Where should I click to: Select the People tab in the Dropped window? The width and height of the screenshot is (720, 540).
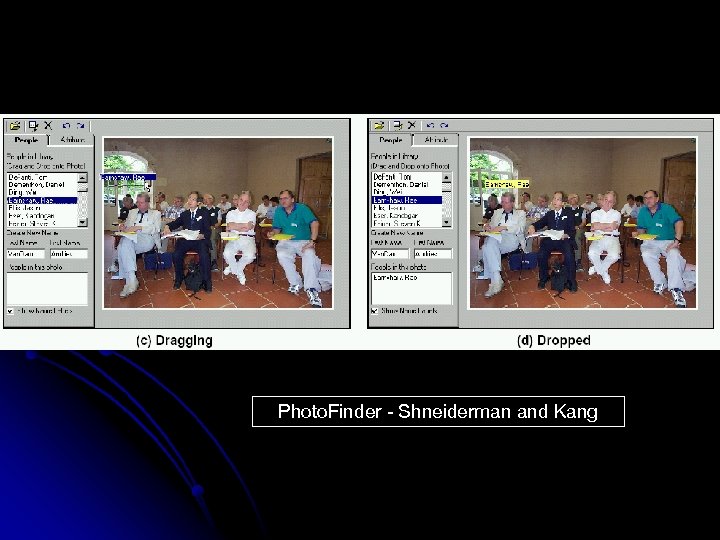(x=390, y=140)
